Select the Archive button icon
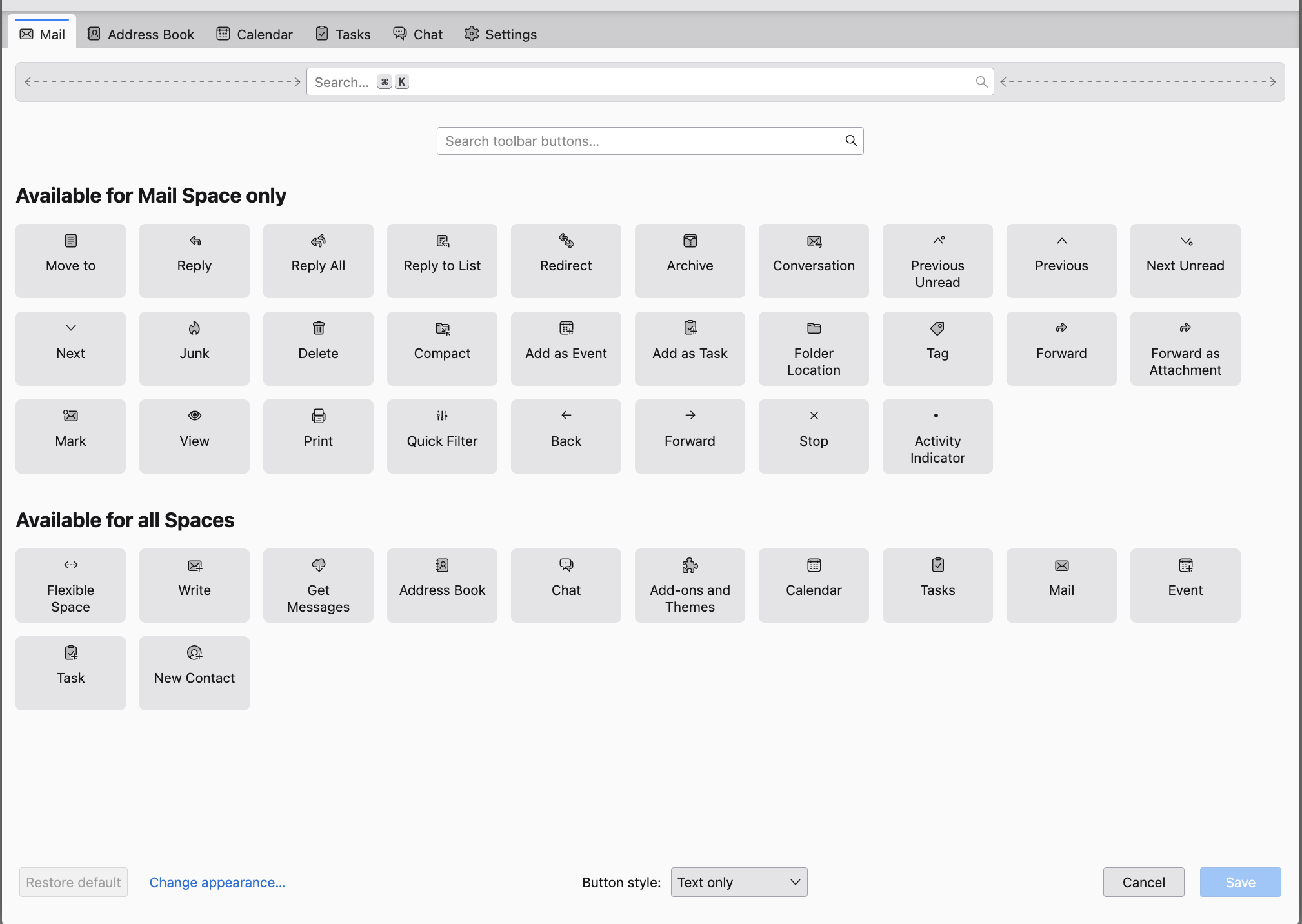Screen dimensions: 1302x924 coord(690,241)
